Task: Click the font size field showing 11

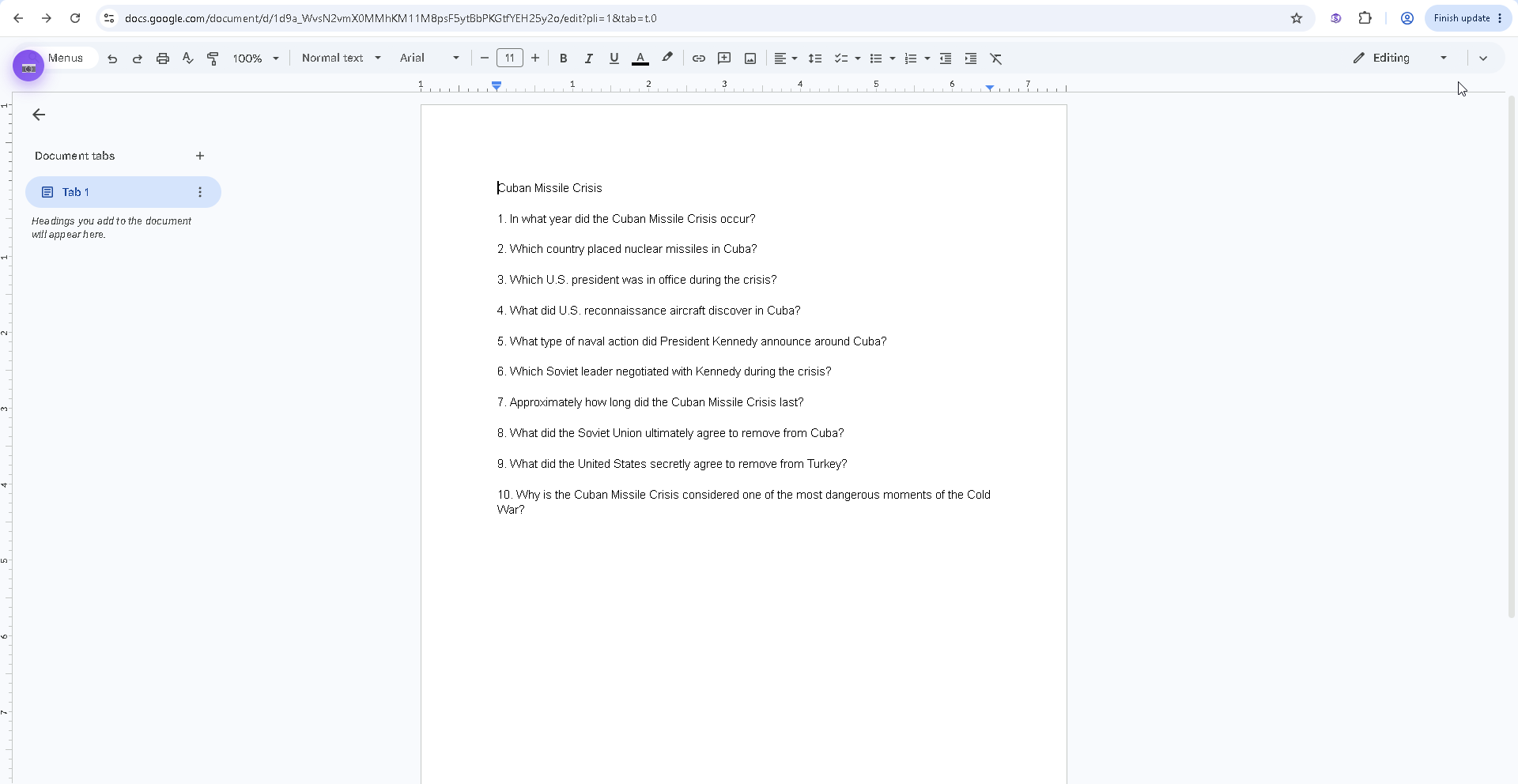Action: [510, 58]
